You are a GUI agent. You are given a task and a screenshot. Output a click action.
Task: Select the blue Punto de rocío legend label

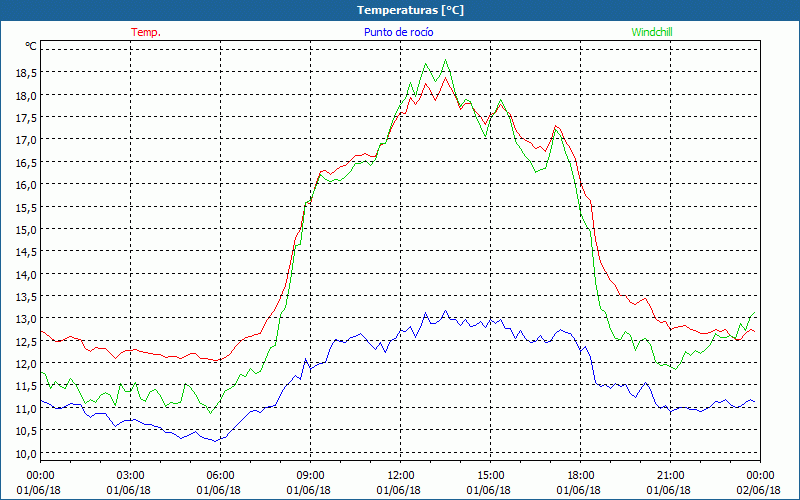coord(398,32)
